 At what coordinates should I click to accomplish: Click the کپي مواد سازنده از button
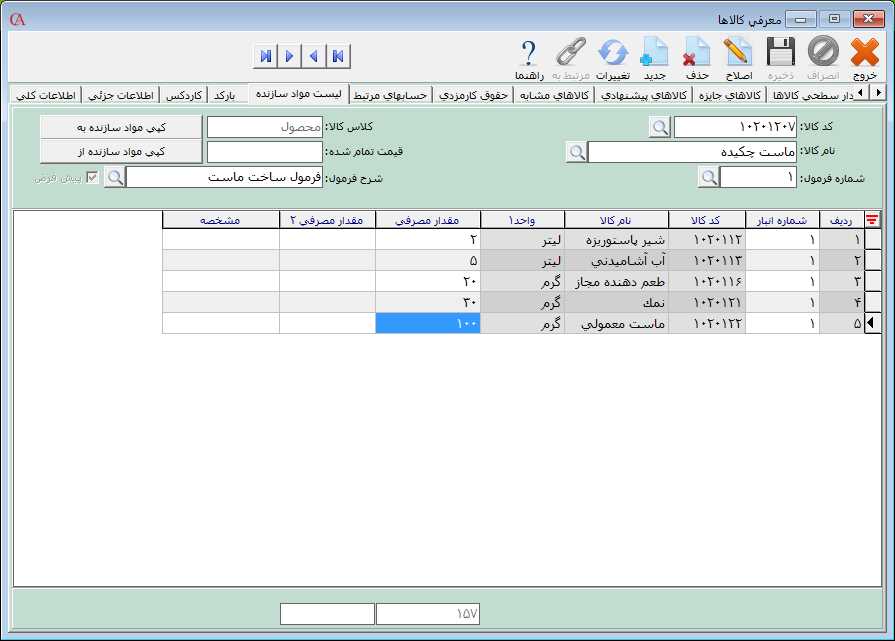click(120, 152)
